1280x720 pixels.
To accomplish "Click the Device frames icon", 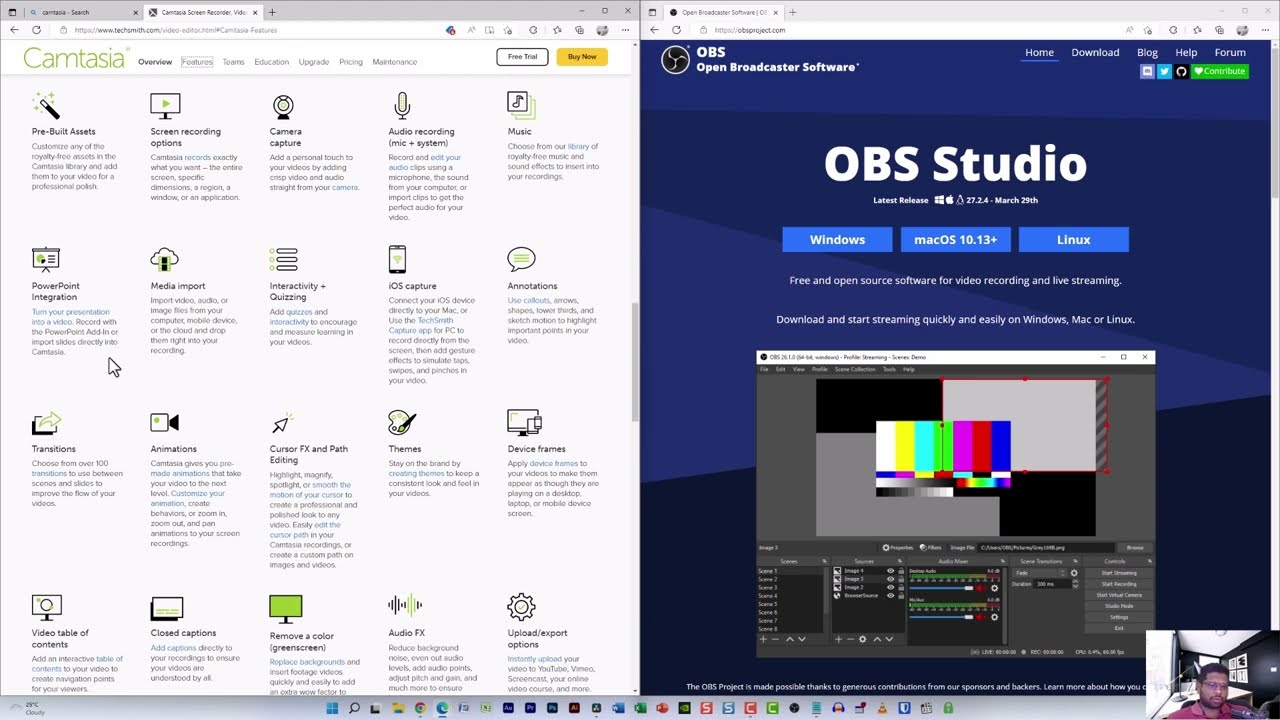I will click(524, 423).
